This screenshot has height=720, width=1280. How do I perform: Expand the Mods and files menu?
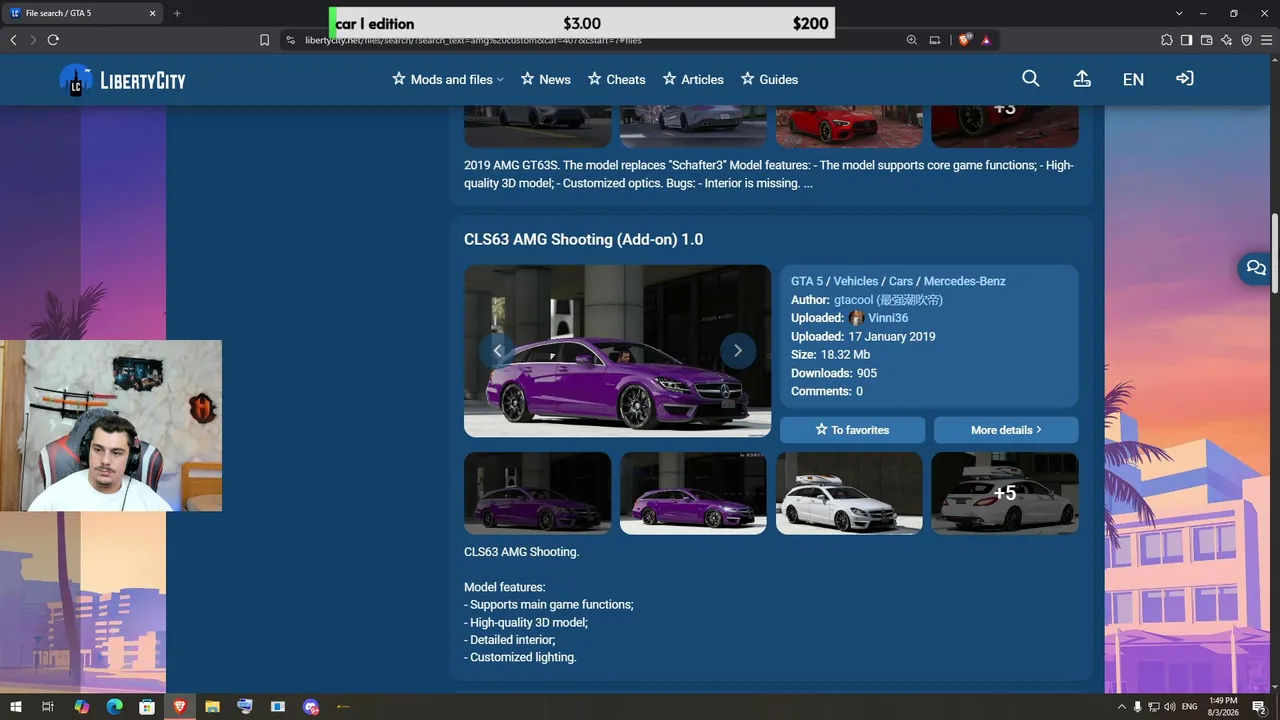coord(448,79)
